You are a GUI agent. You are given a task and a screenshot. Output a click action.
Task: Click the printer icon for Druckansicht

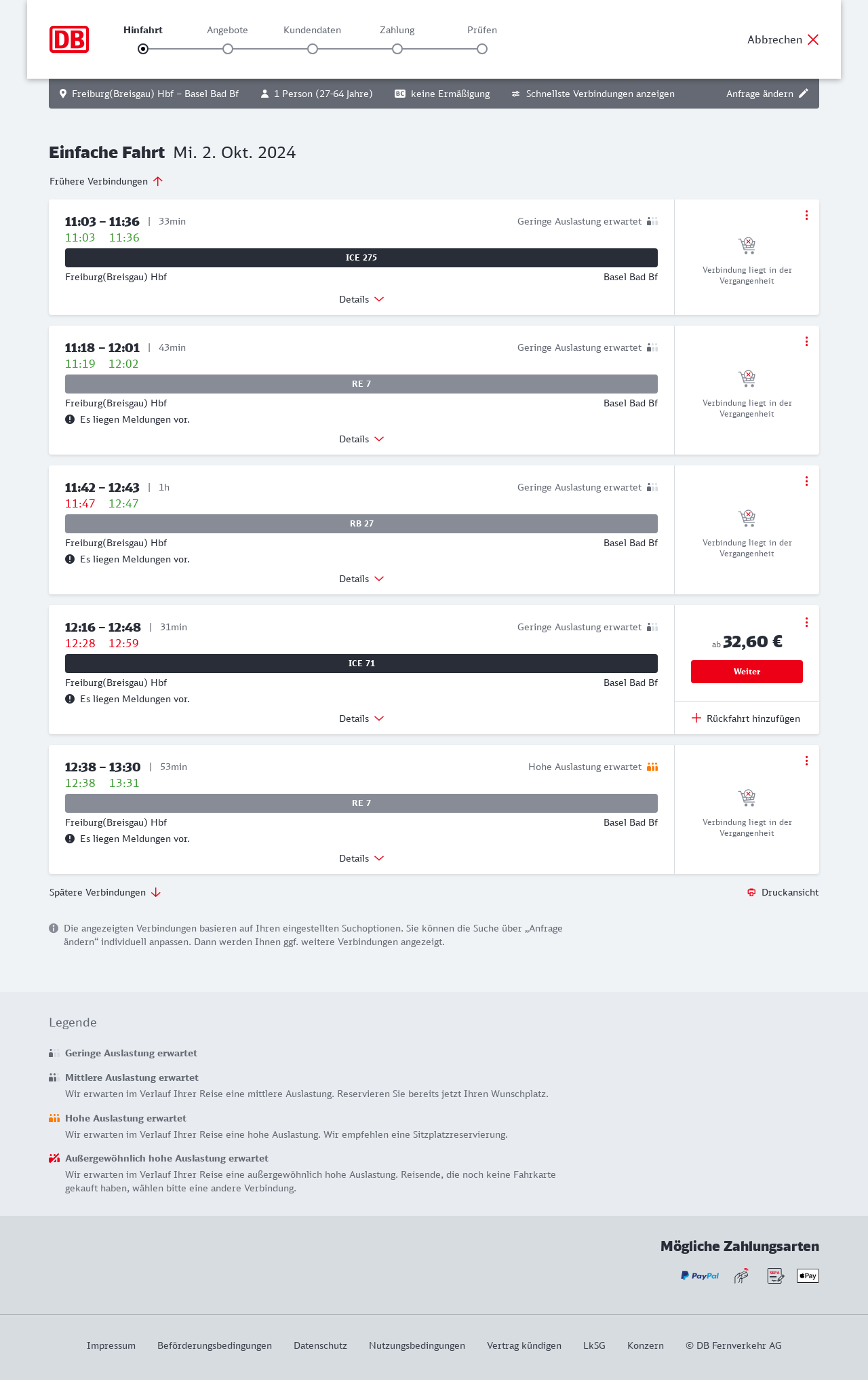pyautogui.click(x=751, y=892)
